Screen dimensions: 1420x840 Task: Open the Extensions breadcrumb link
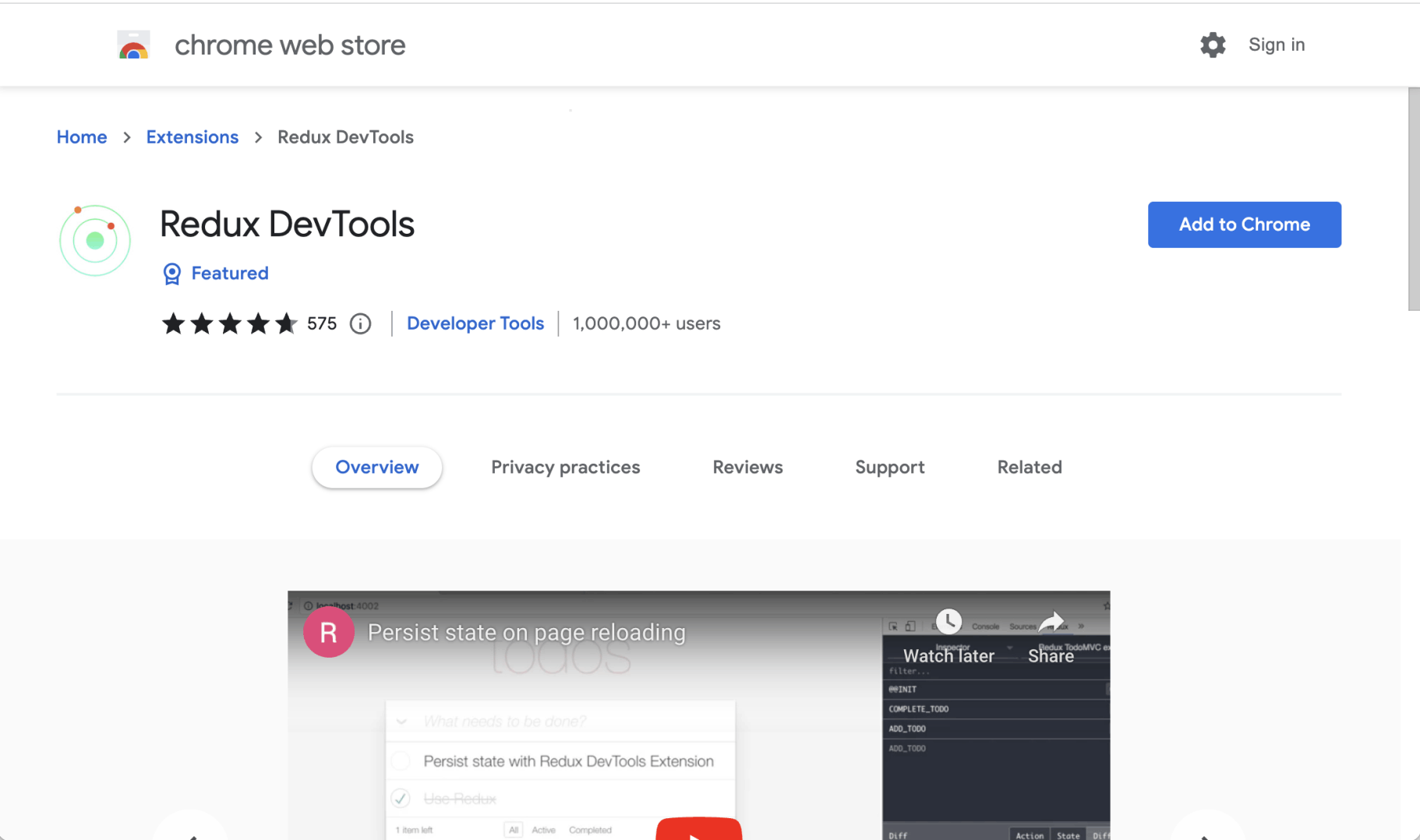(193, 137)
